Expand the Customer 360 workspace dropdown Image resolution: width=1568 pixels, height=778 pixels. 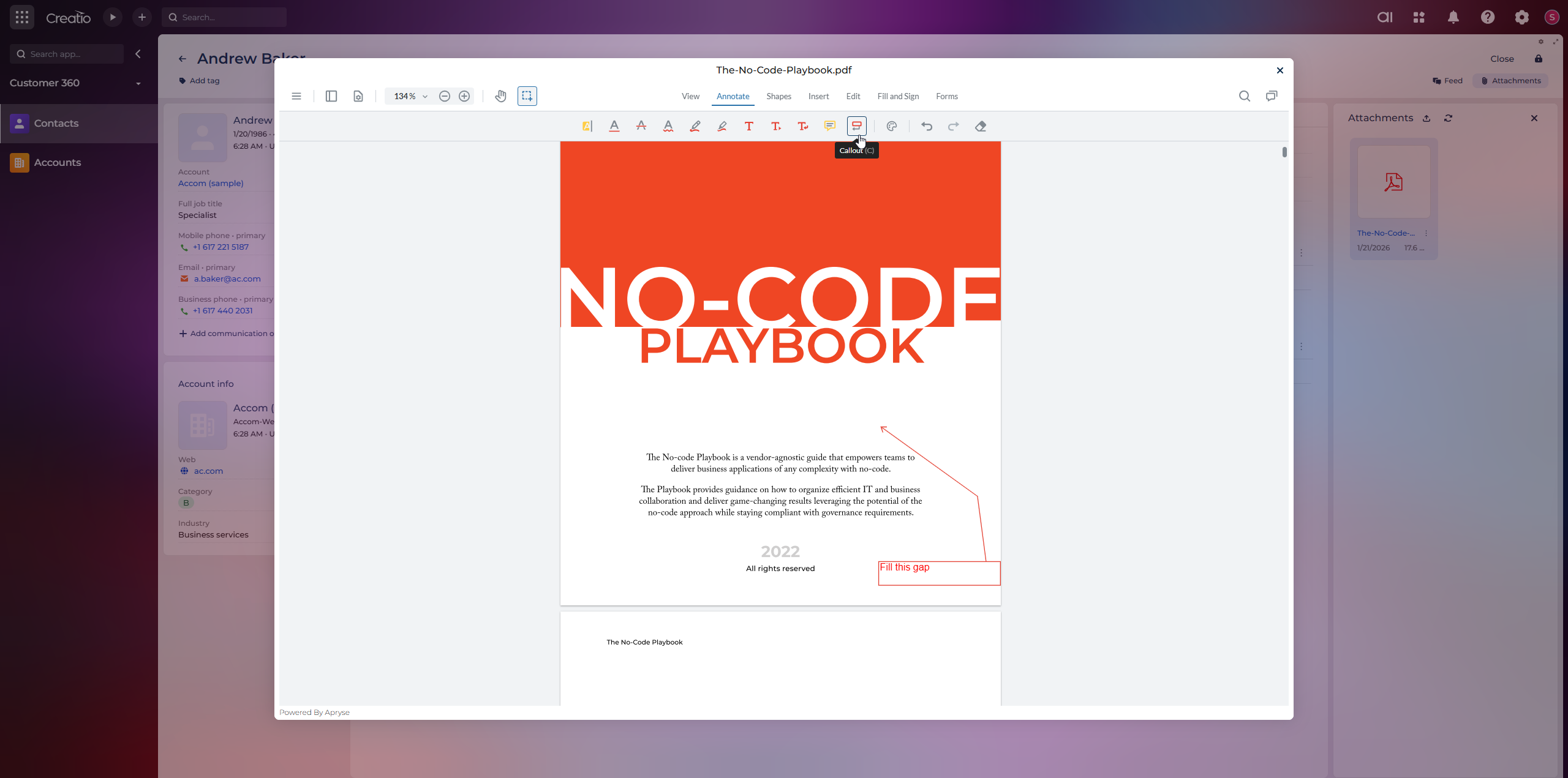(138, 83)
